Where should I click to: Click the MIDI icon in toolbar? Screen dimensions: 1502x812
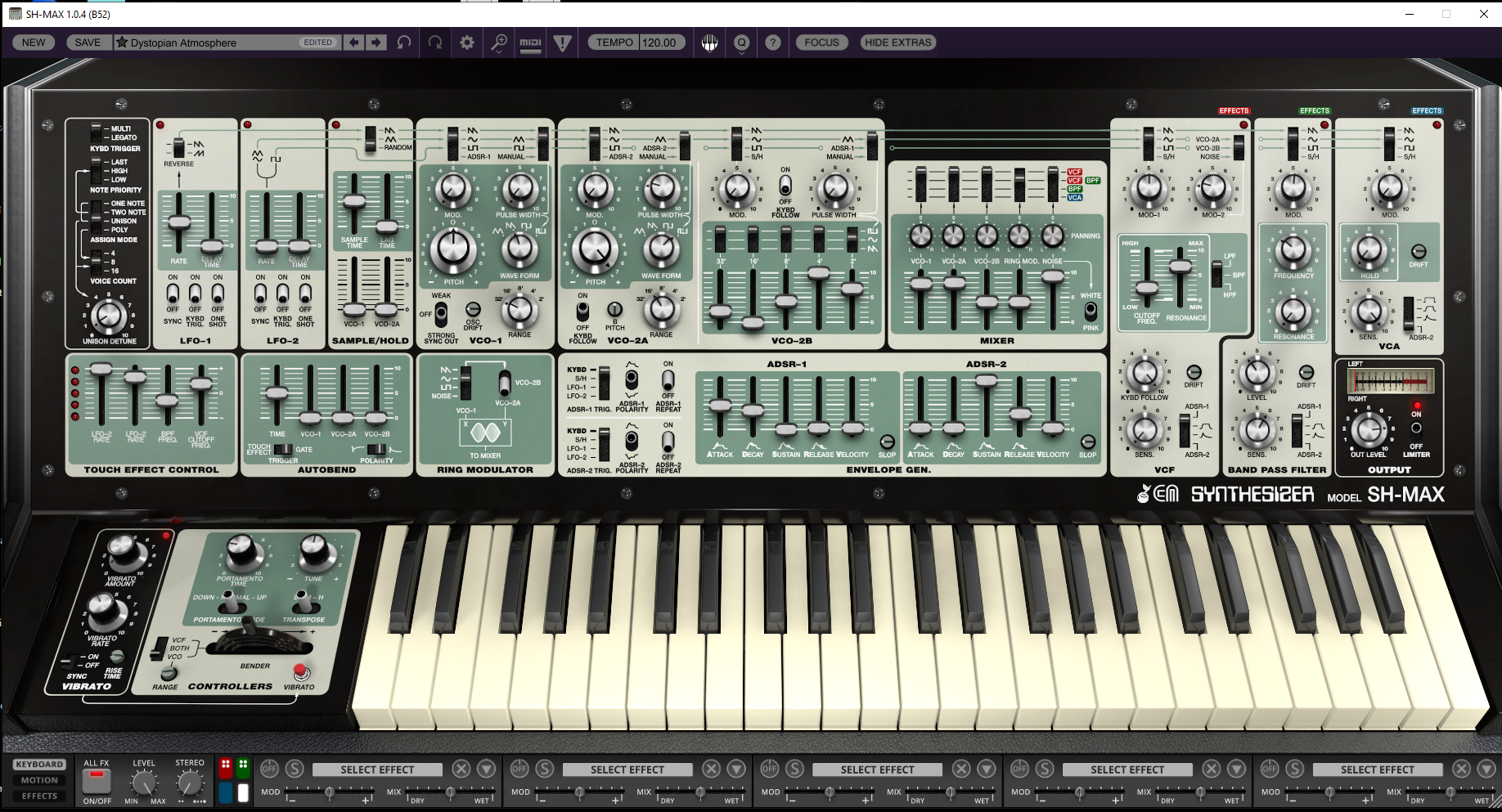tap(531, 43)
